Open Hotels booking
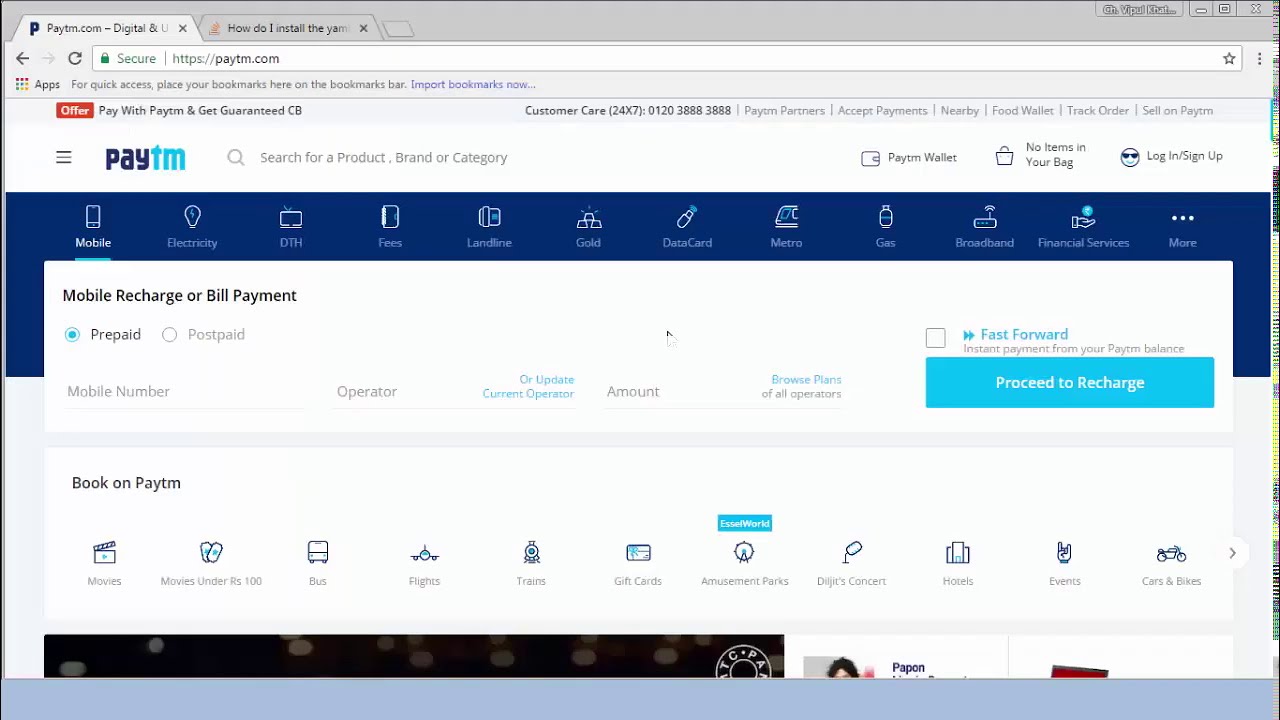Screen dimensions: 1280x720 coord(958,563)
